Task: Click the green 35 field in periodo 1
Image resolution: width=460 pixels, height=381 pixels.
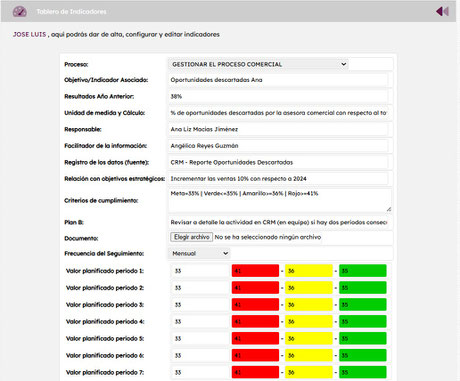Action: 363,271
